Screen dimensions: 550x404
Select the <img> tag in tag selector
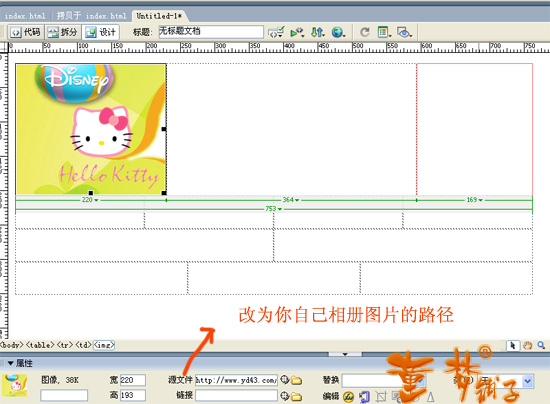[x=104, y=345]
